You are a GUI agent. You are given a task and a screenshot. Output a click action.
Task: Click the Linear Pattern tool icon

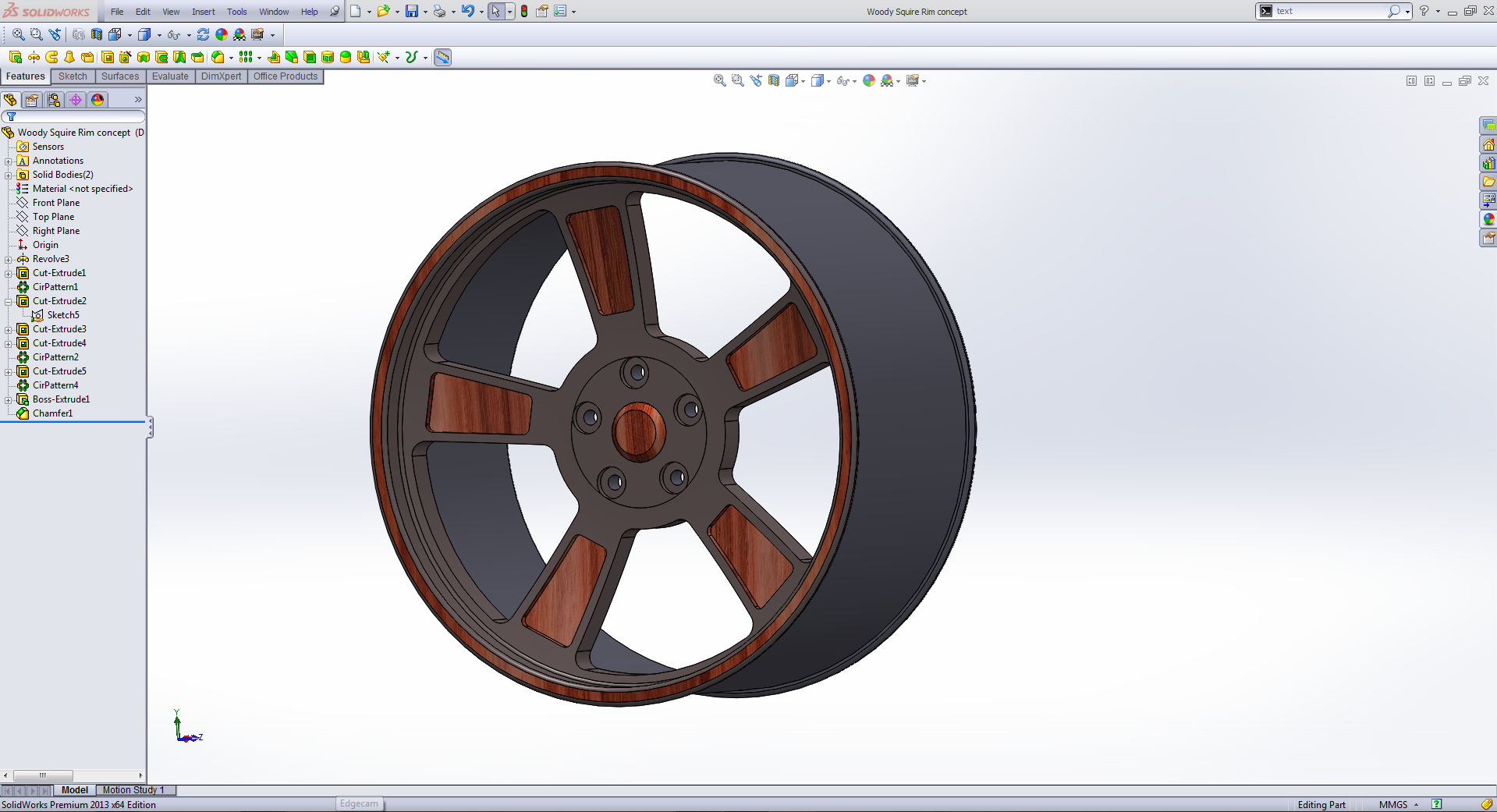click(x=246, y=57)
